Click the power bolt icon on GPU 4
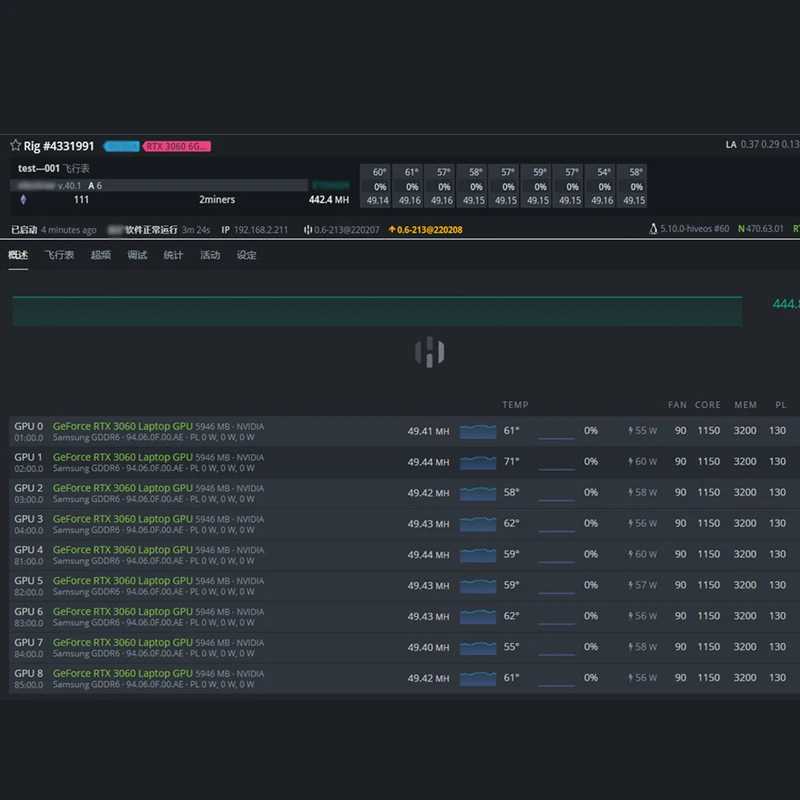This screenshot has height=800, width=800. click(631, 554)
